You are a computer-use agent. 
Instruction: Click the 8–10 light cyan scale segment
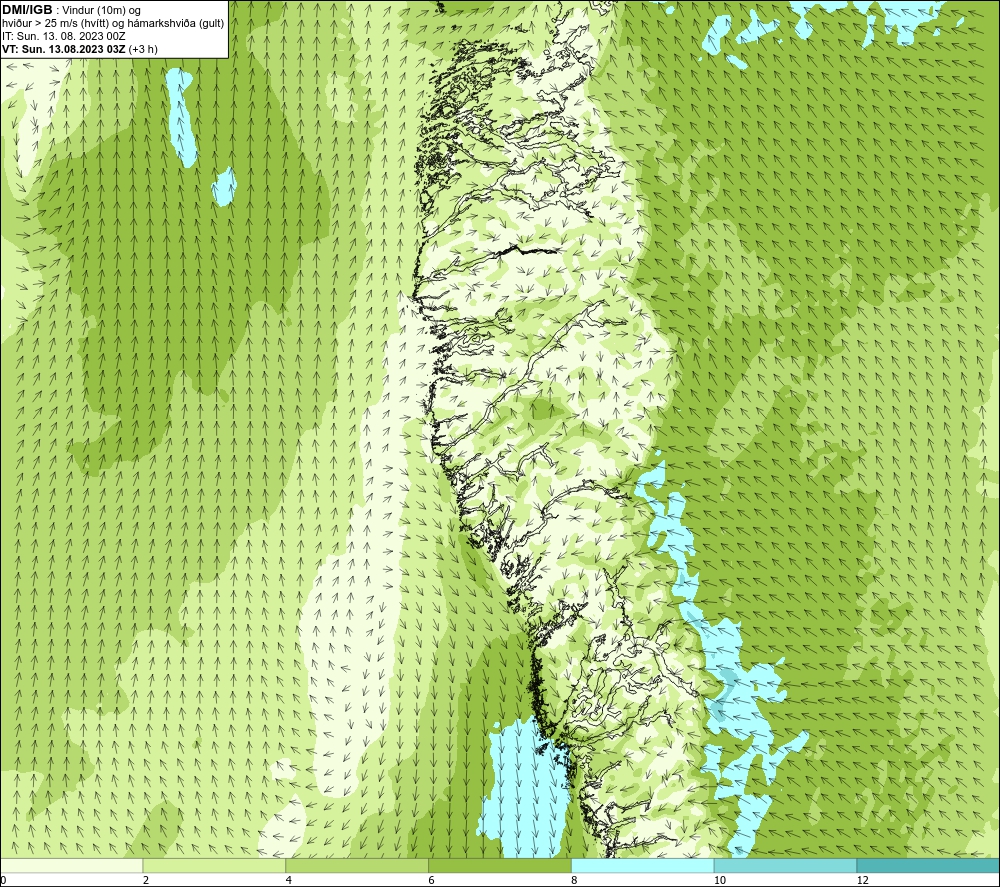click(x=643, y=865)
